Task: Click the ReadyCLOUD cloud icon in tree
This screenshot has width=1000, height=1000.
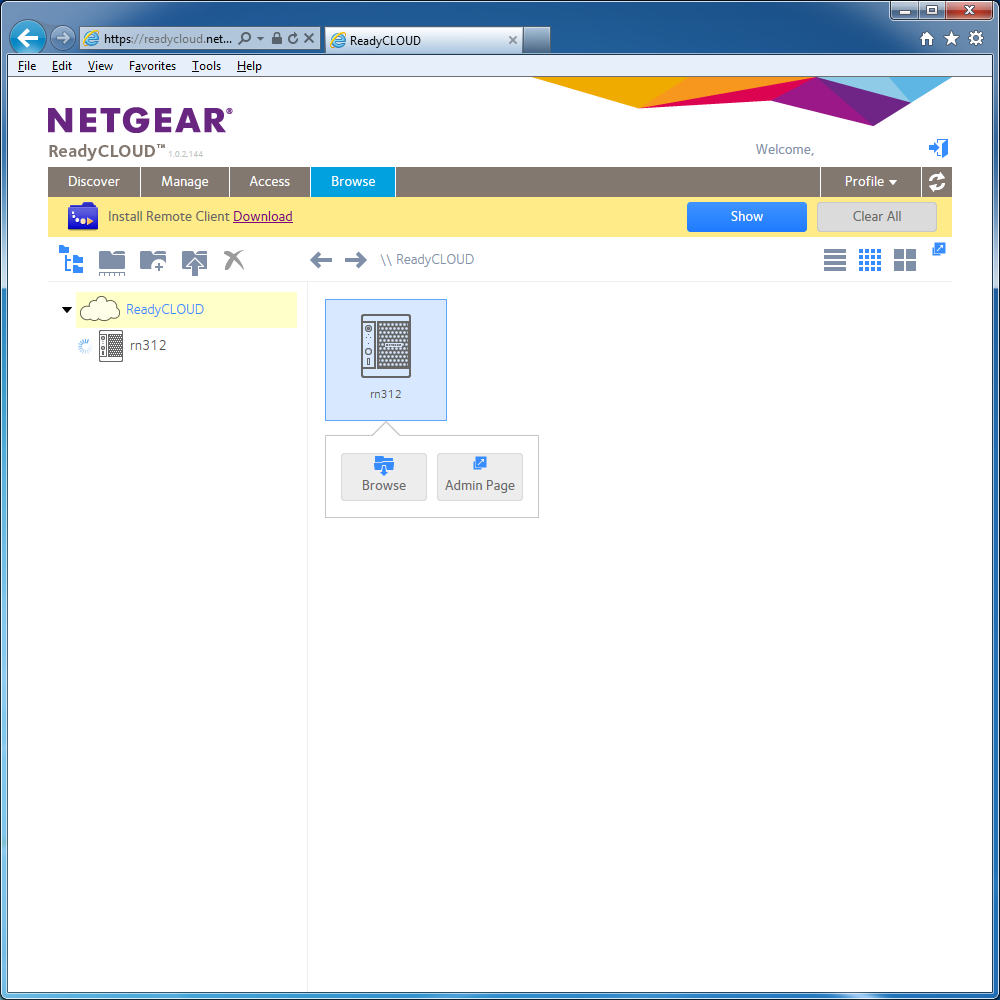Action: click(x=99, y=309)
